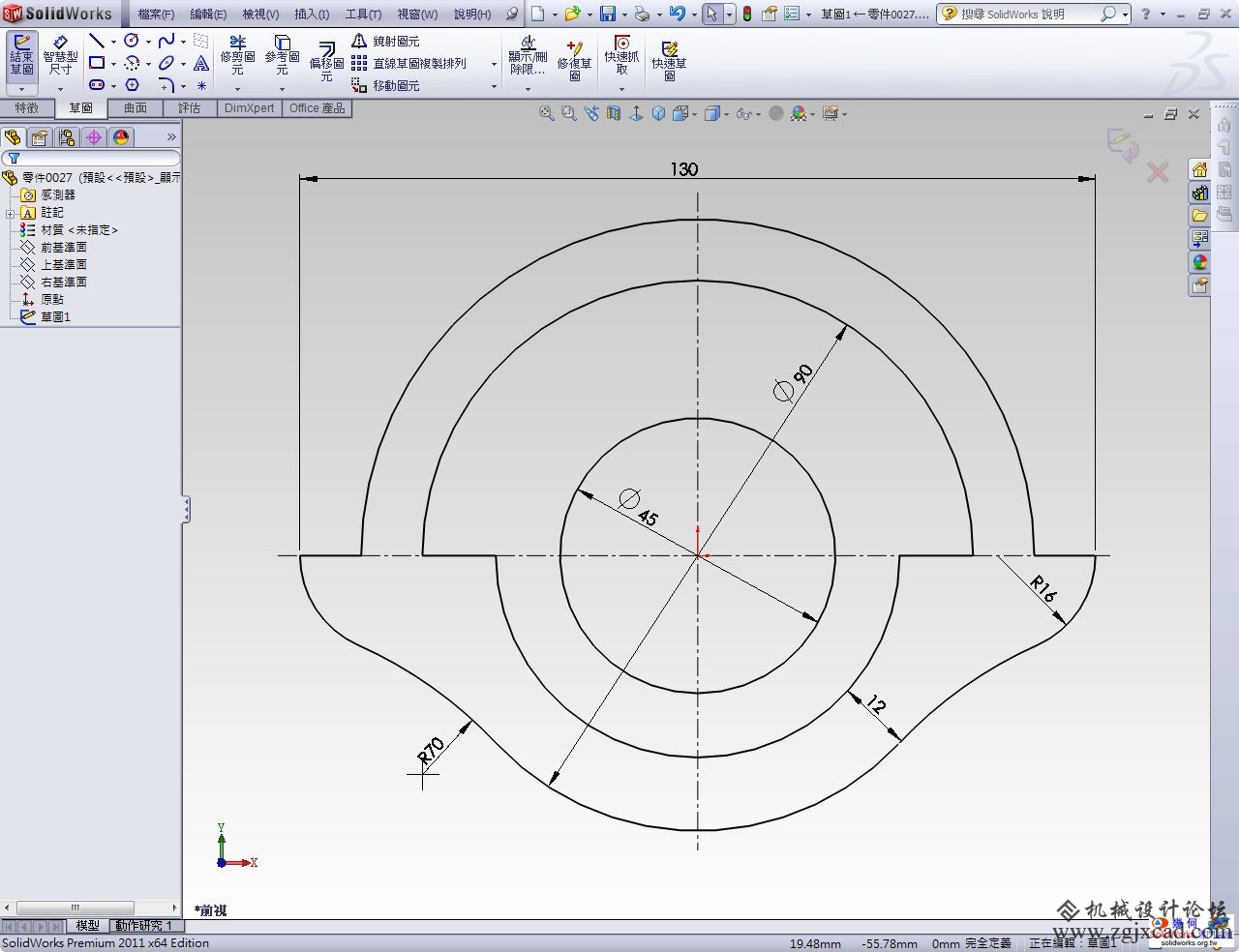Expand the 註記 annotations tree node

tap(10, 213)
